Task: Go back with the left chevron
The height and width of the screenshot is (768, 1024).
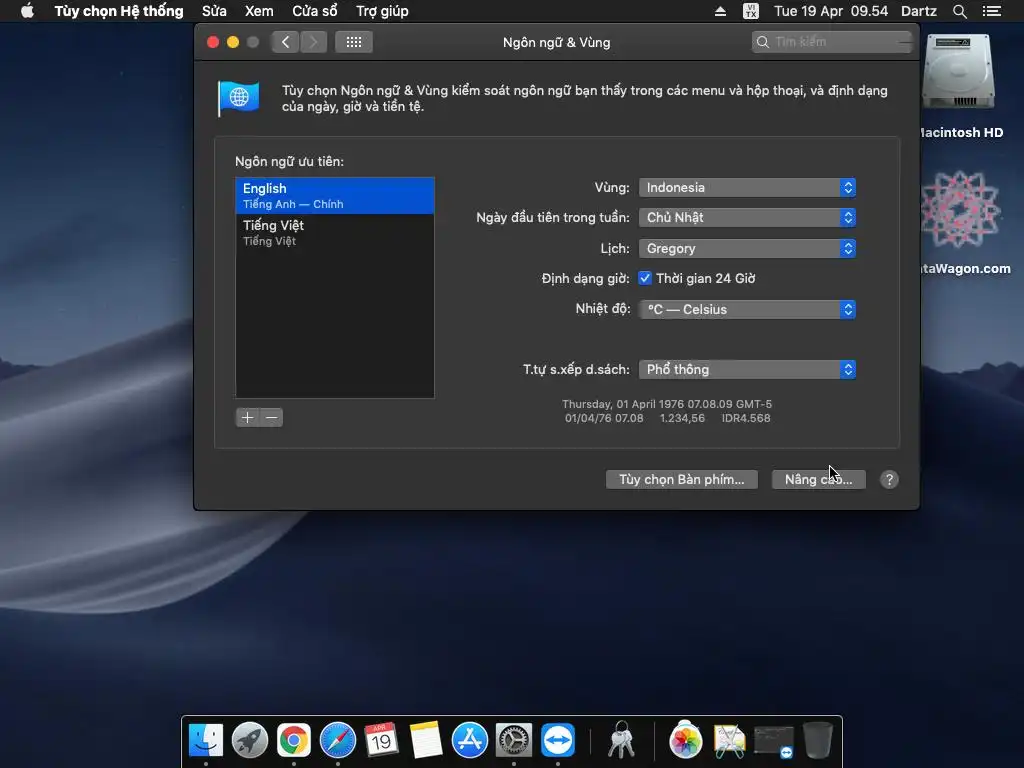Action: (x=285, y=42)
